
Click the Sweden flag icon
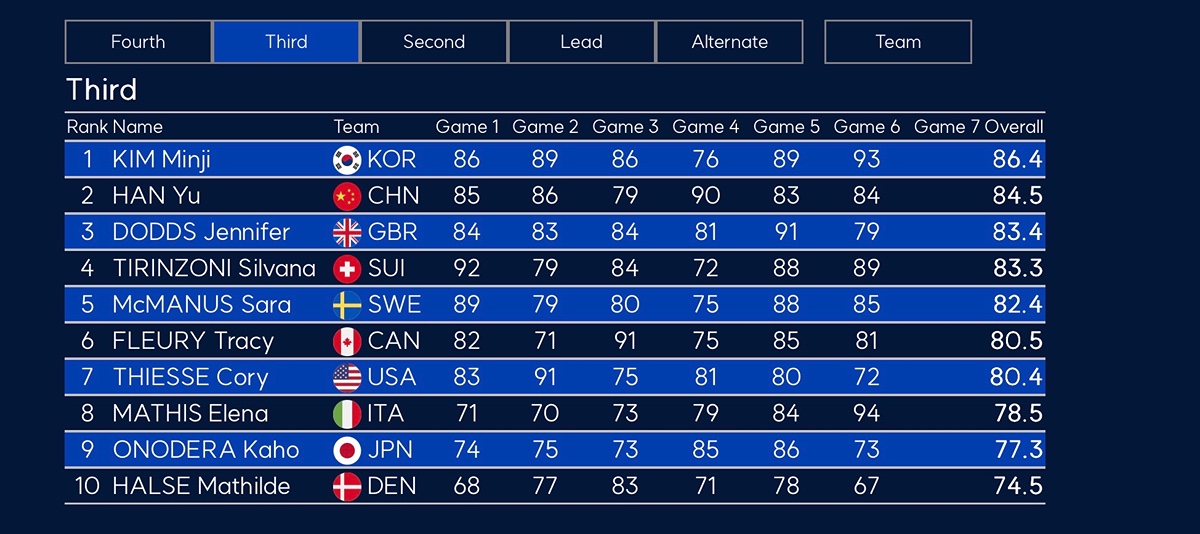pyautogui.click(x=347, y=305)
